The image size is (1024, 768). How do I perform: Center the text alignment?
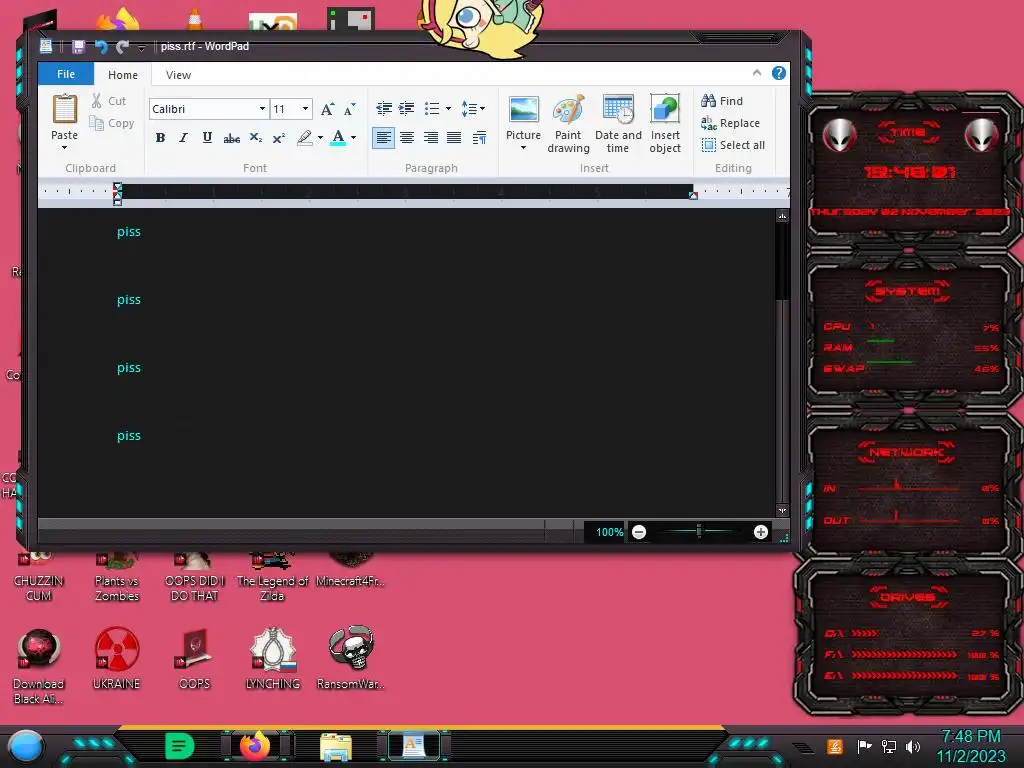(407, 138)
